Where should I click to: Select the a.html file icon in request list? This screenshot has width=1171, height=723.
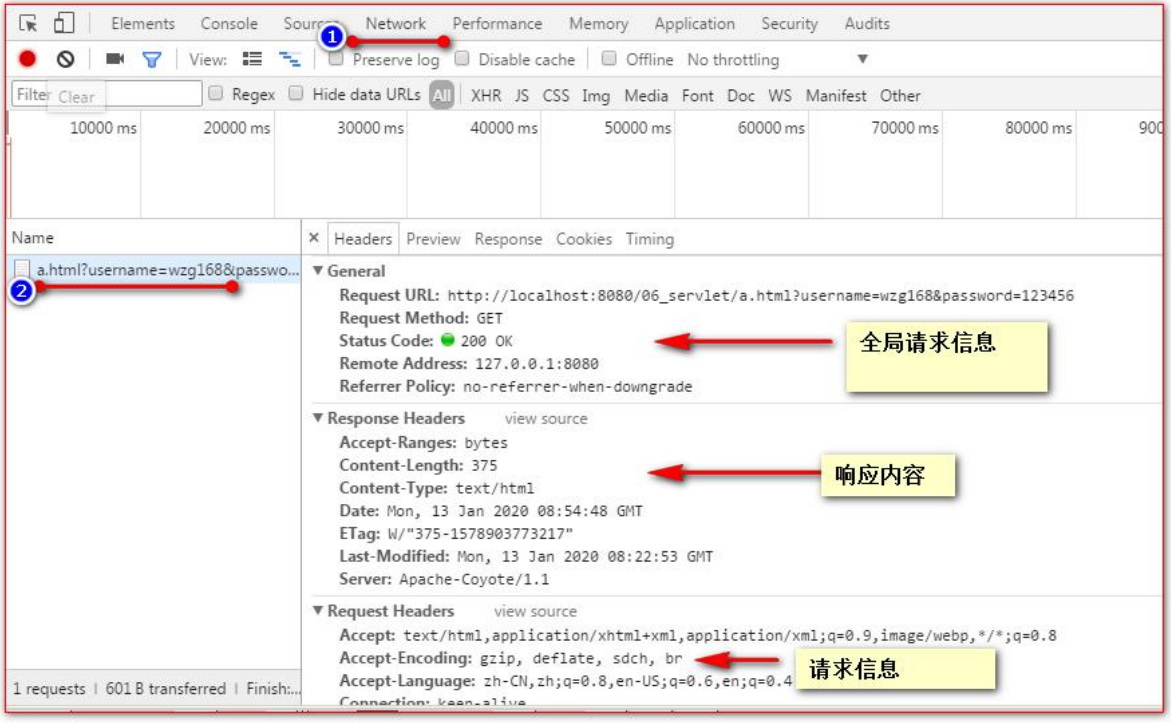tap(22, 270)
